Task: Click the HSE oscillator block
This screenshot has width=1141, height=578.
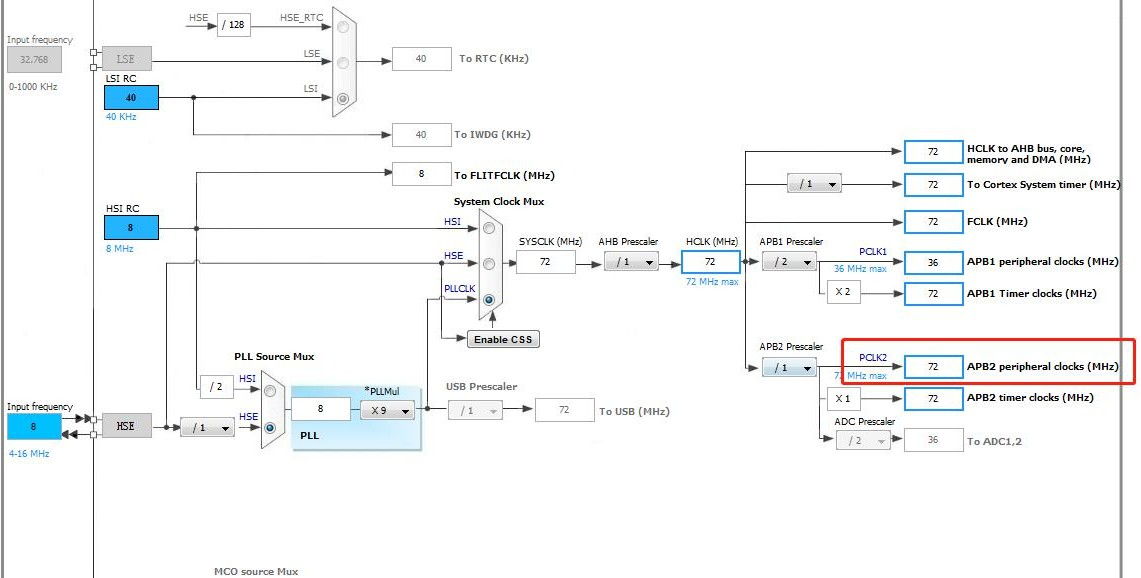Action: pos(127,426)
